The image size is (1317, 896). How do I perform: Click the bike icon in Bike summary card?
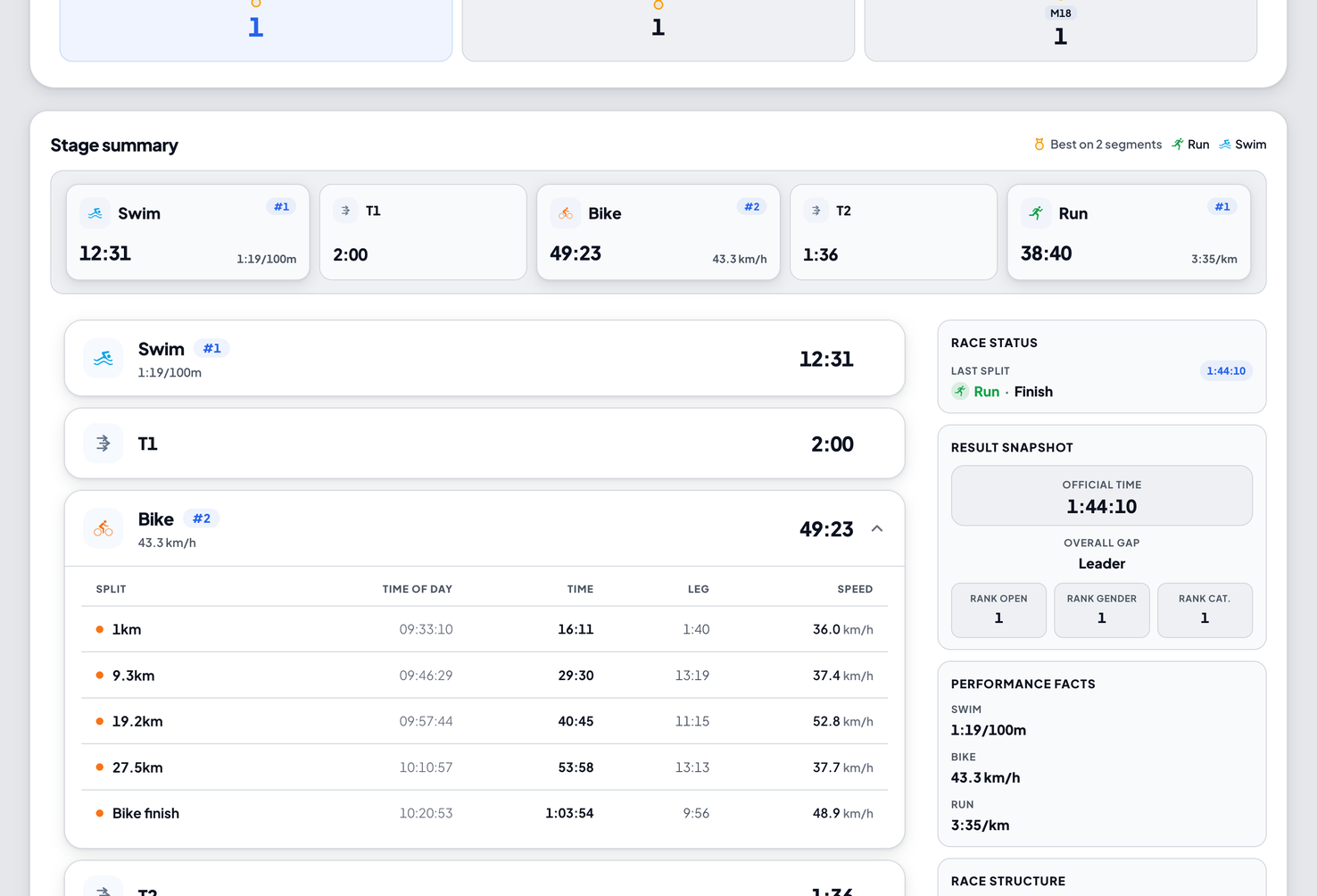(x=566, y=213)
